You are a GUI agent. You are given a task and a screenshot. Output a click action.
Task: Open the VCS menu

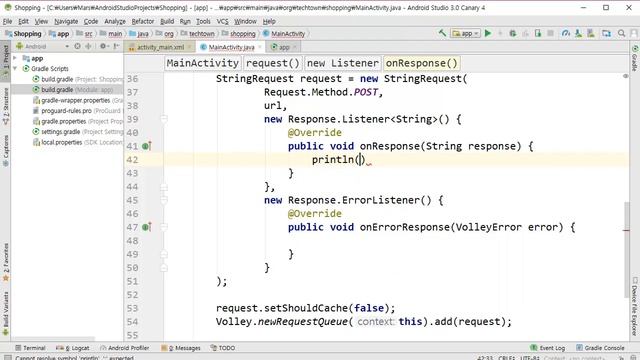222,21
